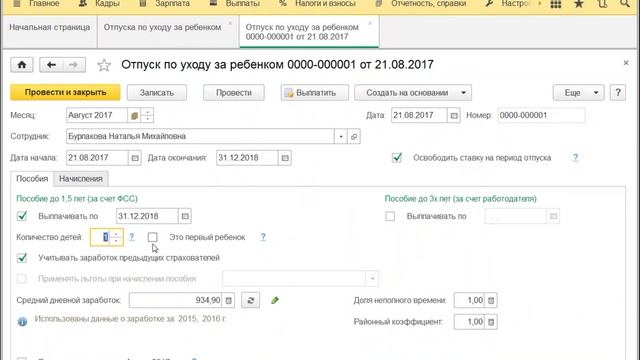Toggle Выплачивать по under Пособие до 1,5 лет
The height and width of the screenshot is (360, 640).
coord(22,216)
